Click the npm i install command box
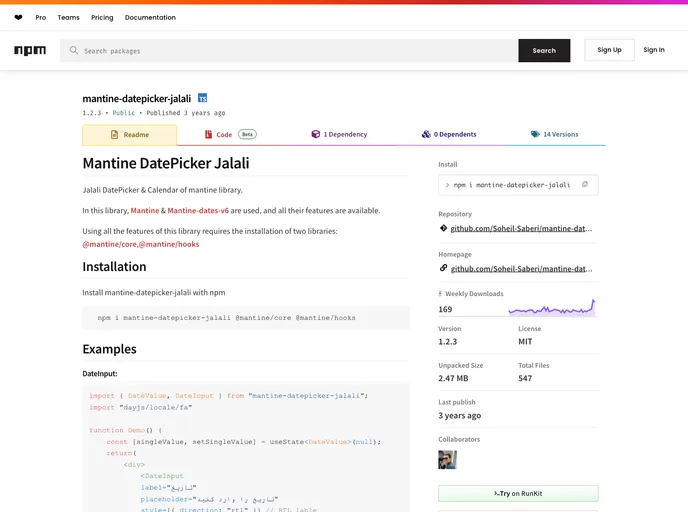Screen dimensions: 688x512 pos(518,185)
